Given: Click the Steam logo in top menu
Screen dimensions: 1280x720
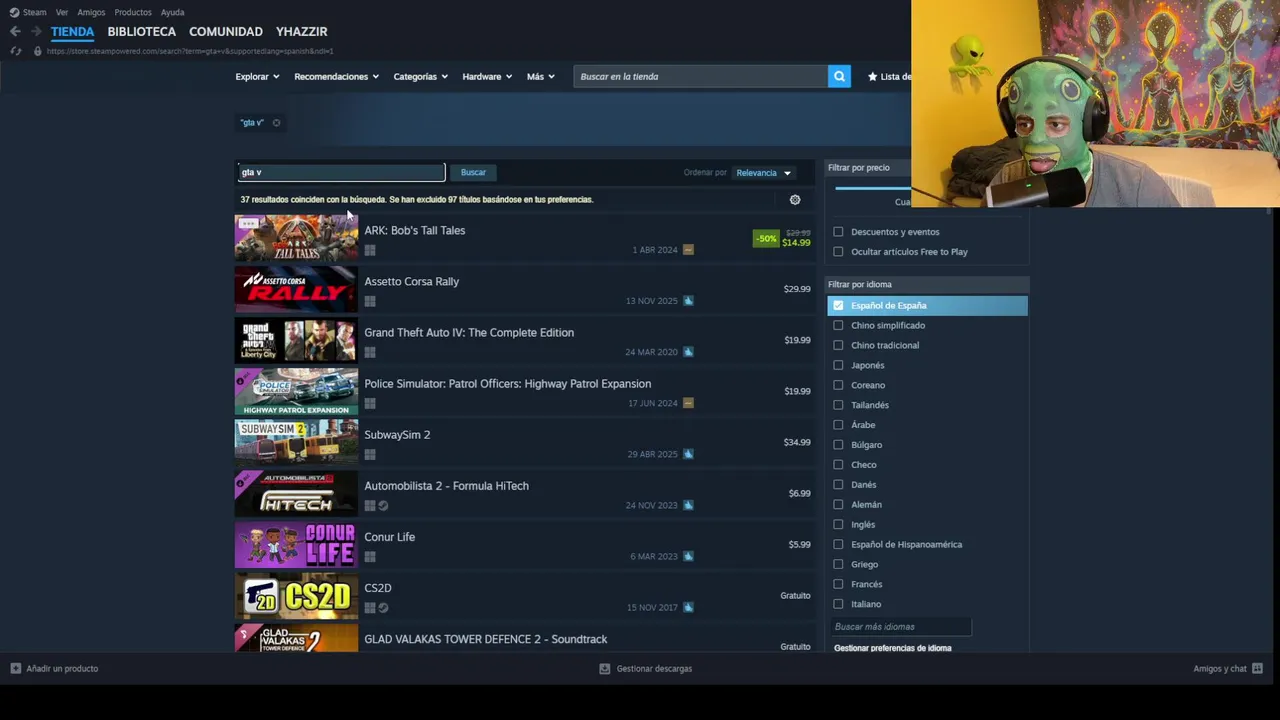Looking at the screenshot, I should pyautogui.click(x=14, y=12).
